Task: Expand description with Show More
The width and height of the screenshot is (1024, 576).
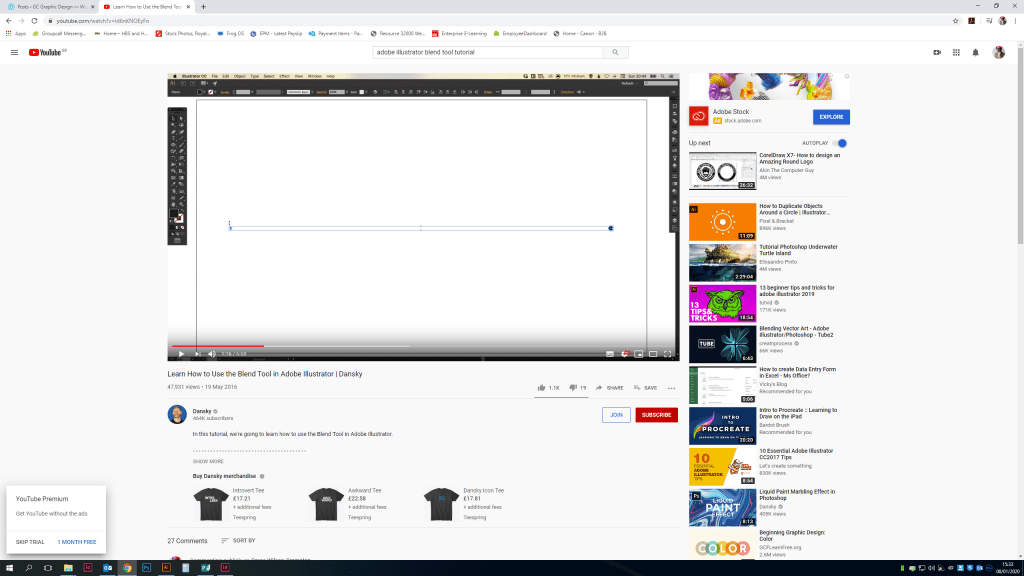Action: click(x=208, y=461)
